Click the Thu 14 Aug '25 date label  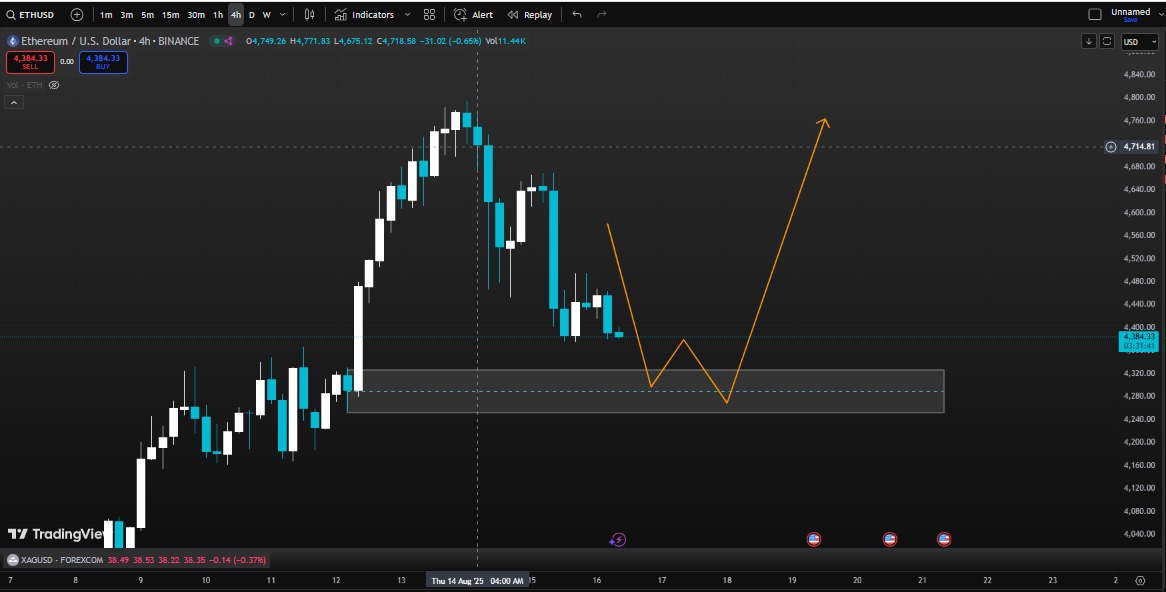[477, 581]
